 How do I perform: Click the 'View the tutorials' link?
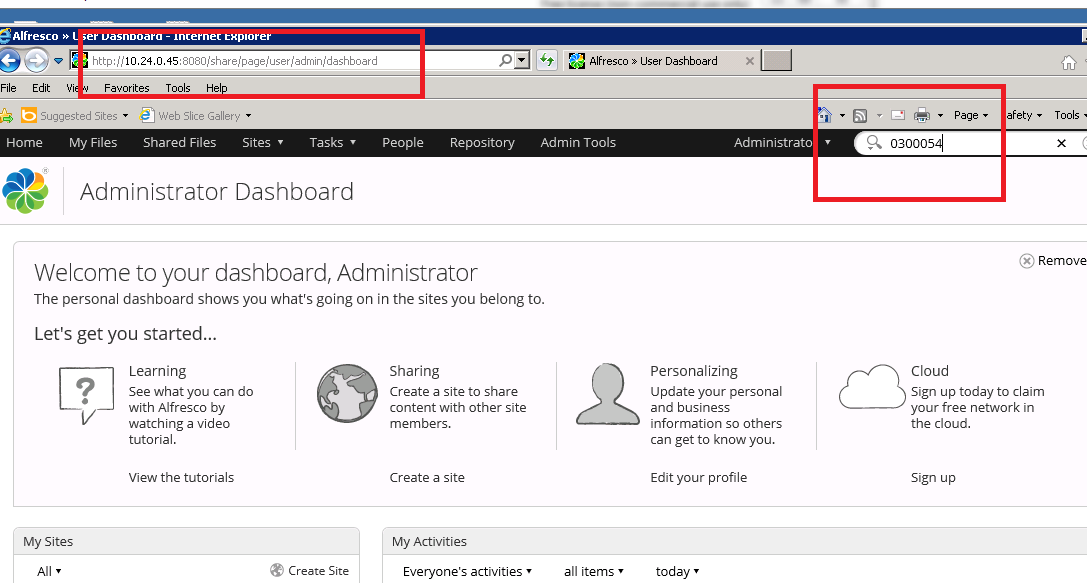point(181,478)
